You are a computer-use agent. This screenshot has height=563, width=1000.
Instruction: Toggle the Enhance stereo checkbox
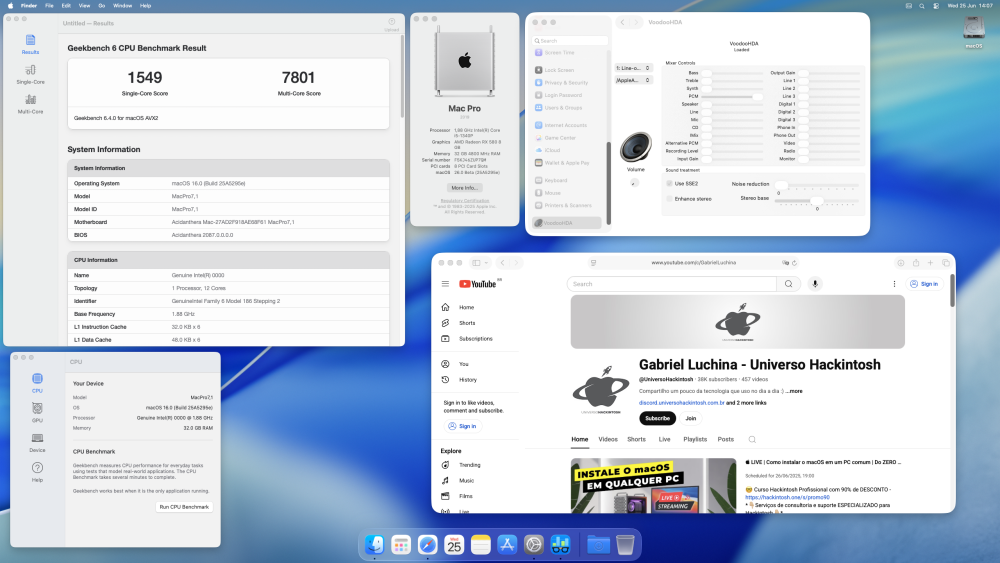point(670,199)
